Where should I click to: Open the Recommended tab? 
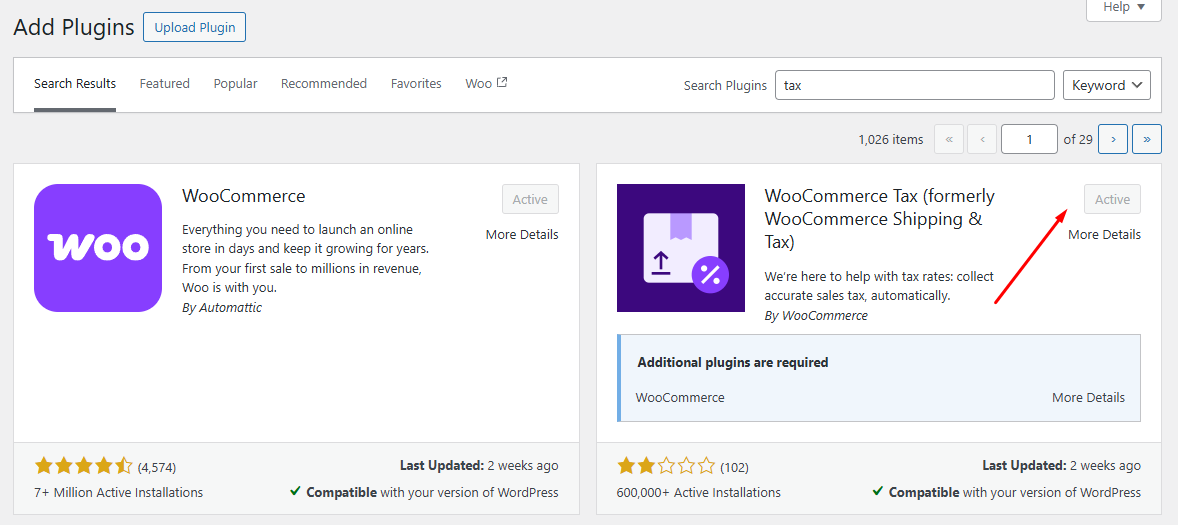click(x=324, y=83)
